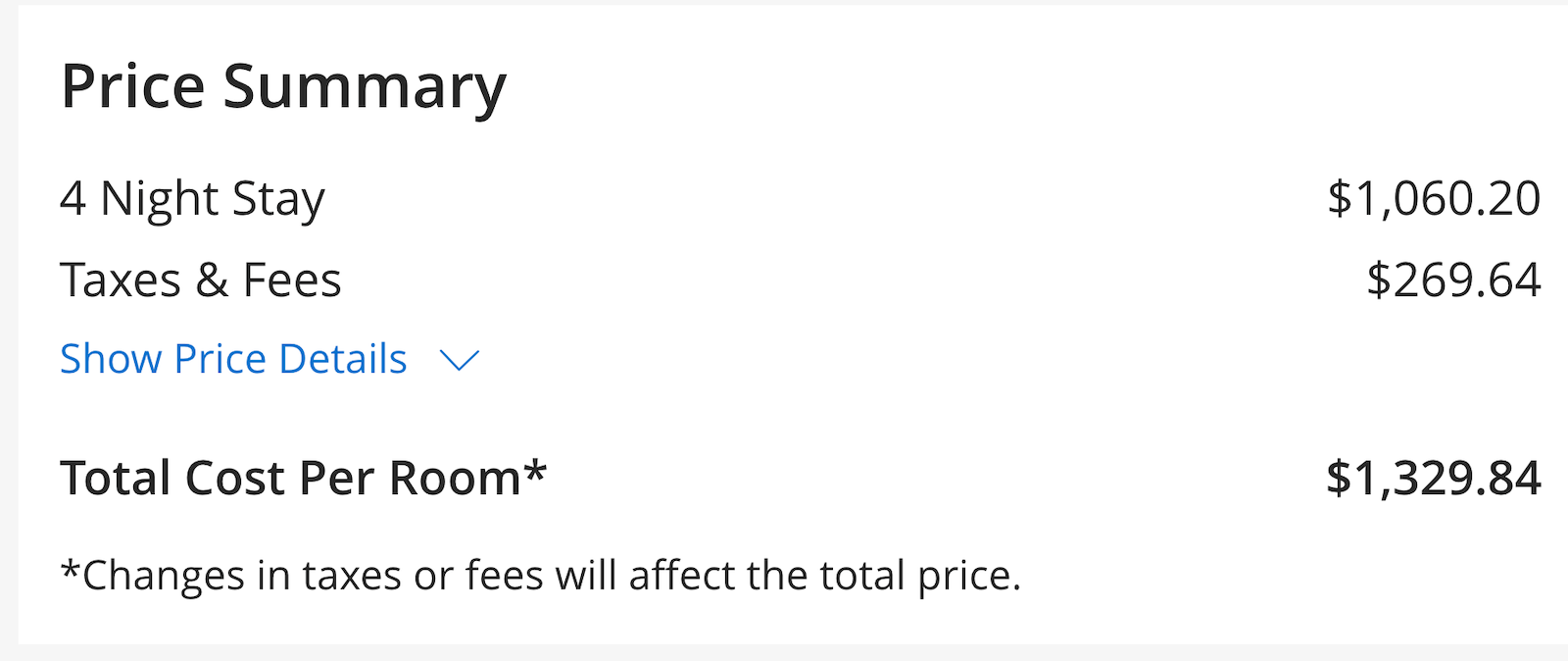Click the total cost row
The height and width of the screenshot is (661, 1568).
[784, 479]
